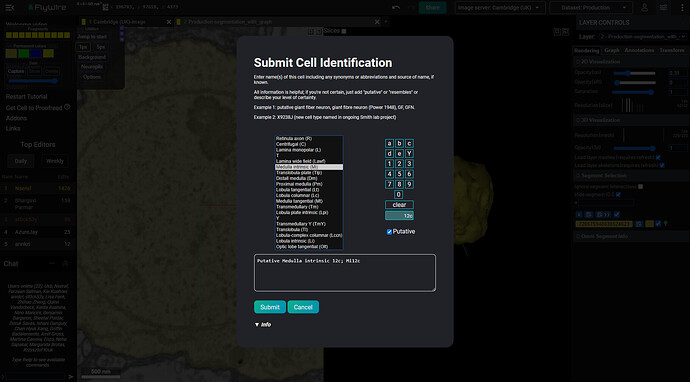Collapse the Info disclosure triangle

pyautogui.click(x=257, y=325)
